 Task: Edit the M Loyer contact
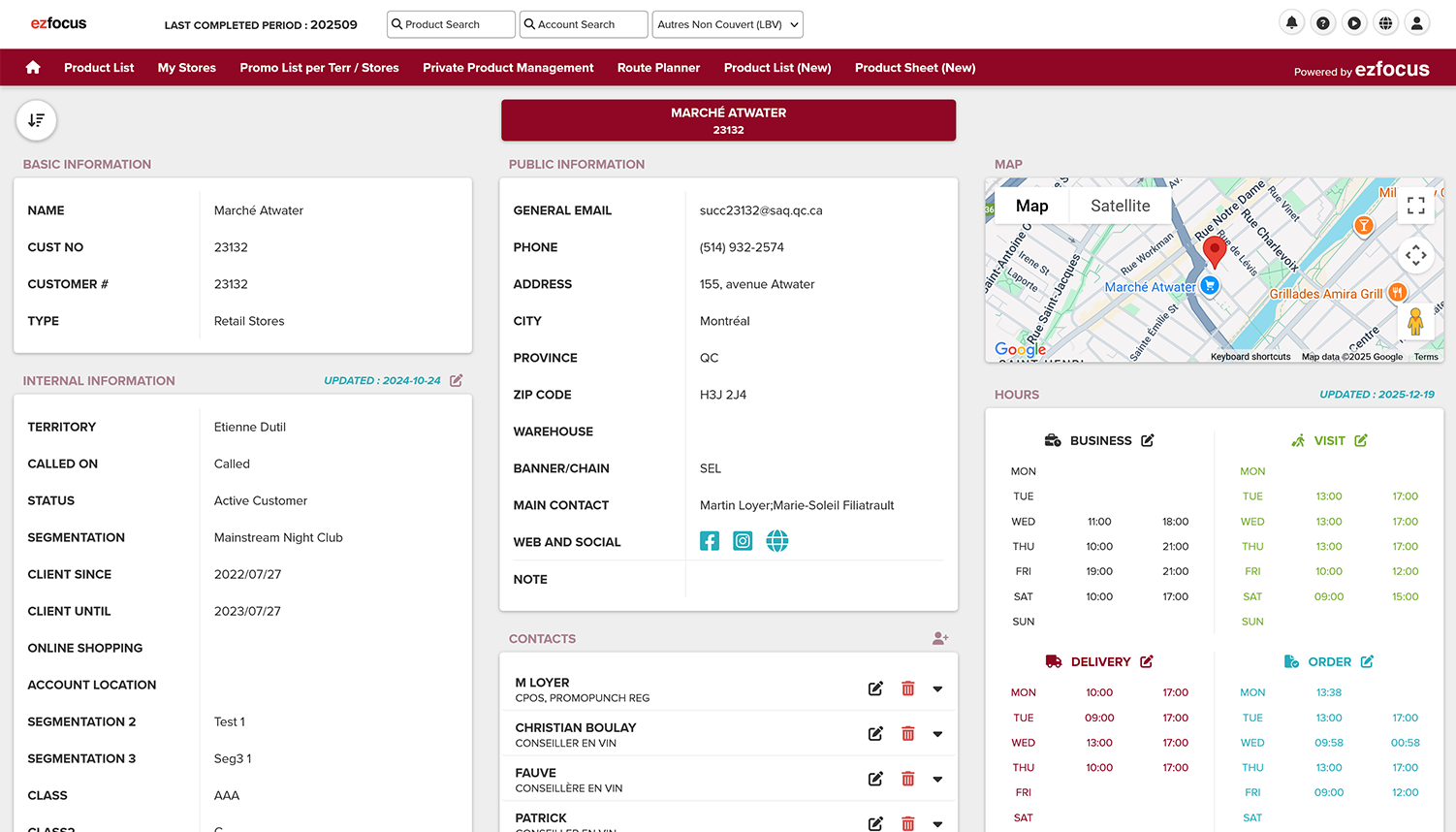[x=875, y=688]
